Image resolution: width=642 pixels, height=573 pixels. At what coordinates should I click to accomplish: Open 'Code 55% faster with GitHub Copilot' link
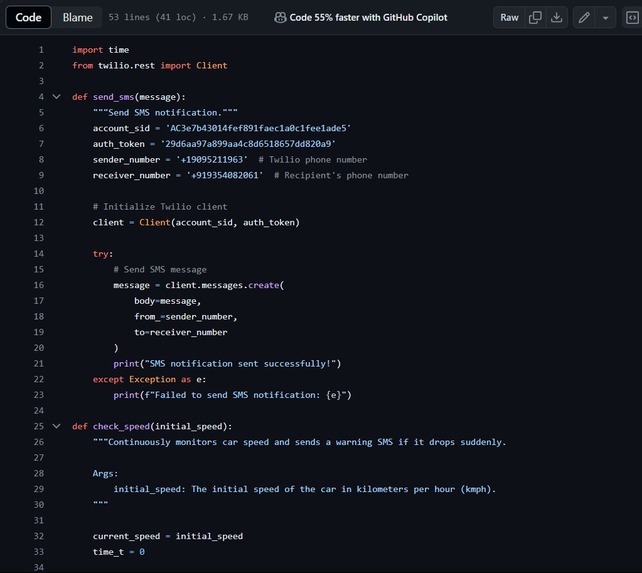click(368, 17)
